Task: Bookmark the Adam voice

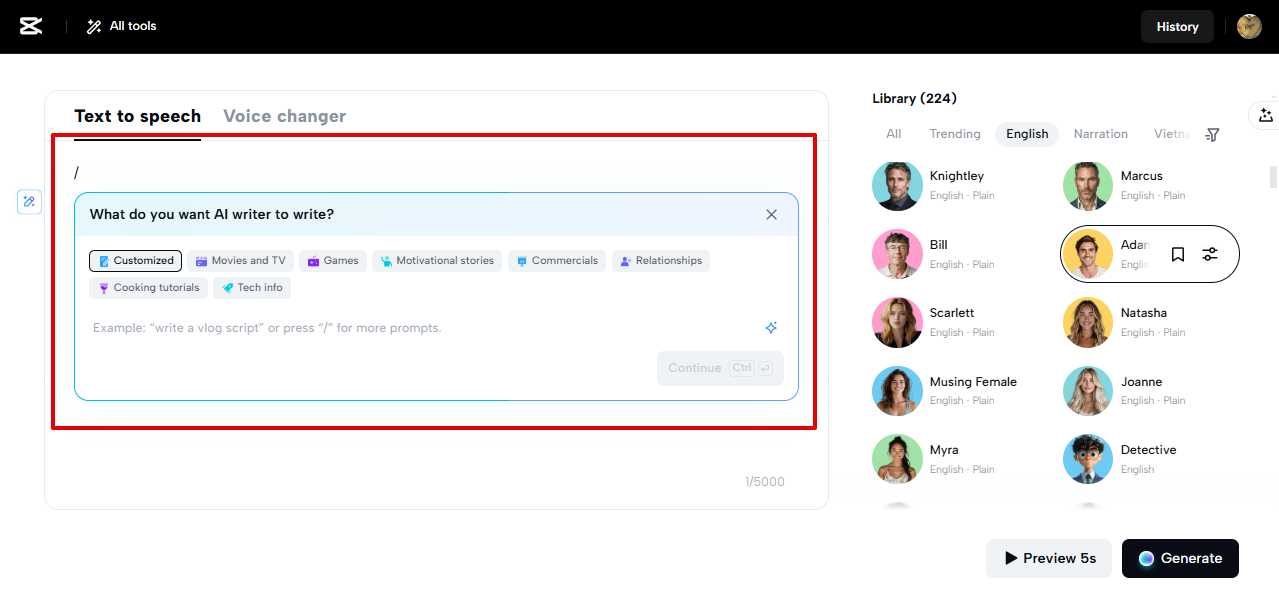Action: [x=1178, y=254]
